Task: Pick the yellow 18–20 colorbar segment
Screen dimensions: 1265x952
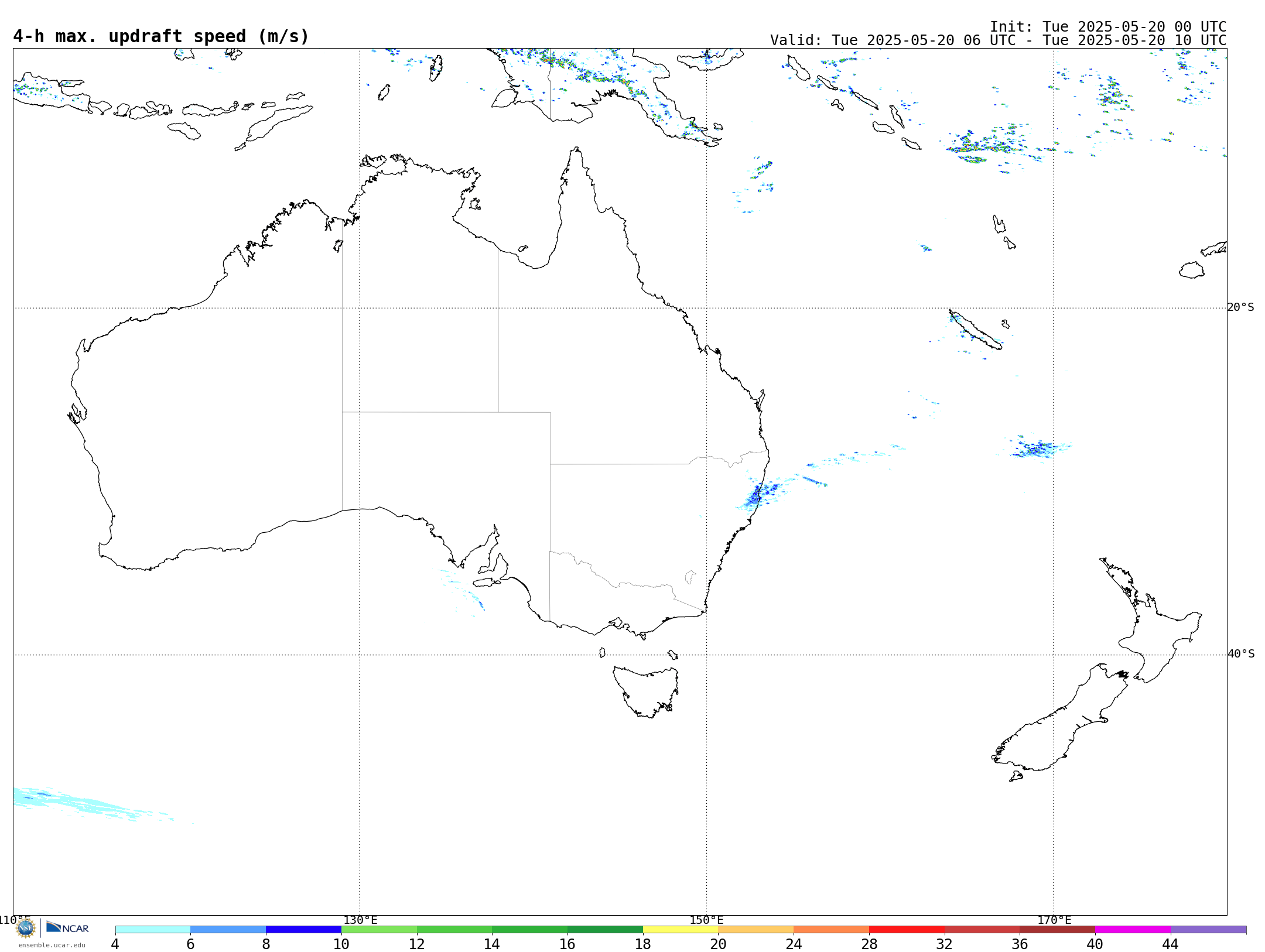Action: [681, 930]
